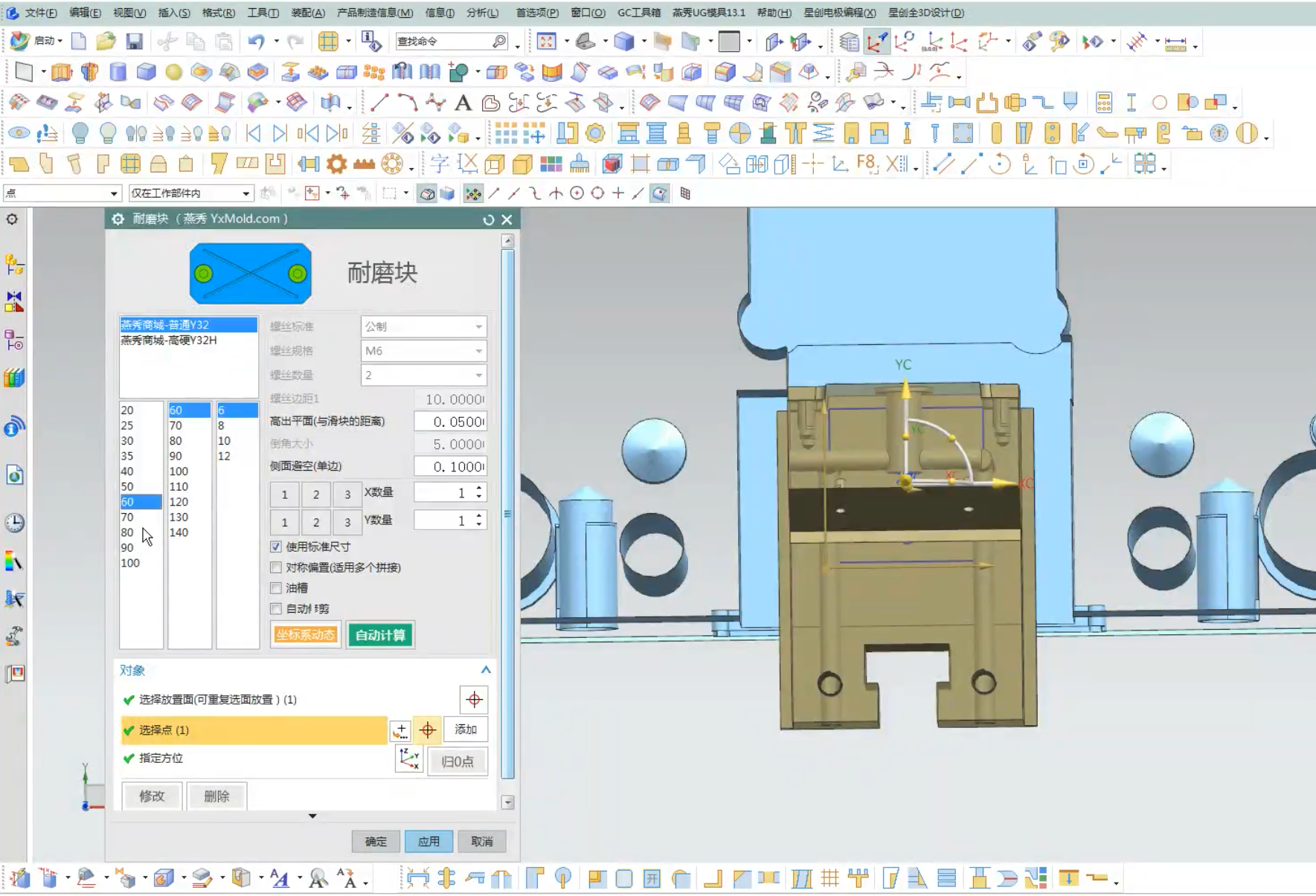The width and height of the screenshot is (1316, 896).
Task: Open the 螺丝标准 dropdown
Action: coord(423,326)
